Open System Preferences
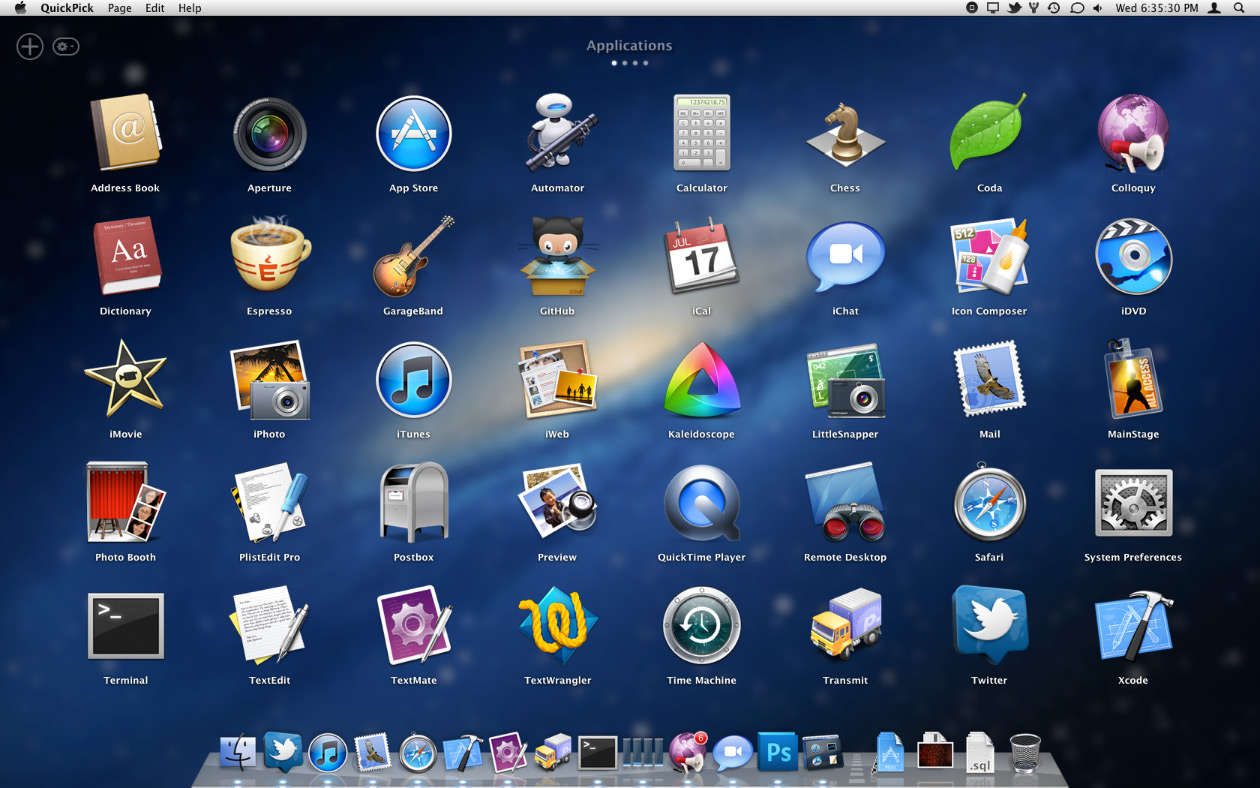 [x=1133, y=503]
